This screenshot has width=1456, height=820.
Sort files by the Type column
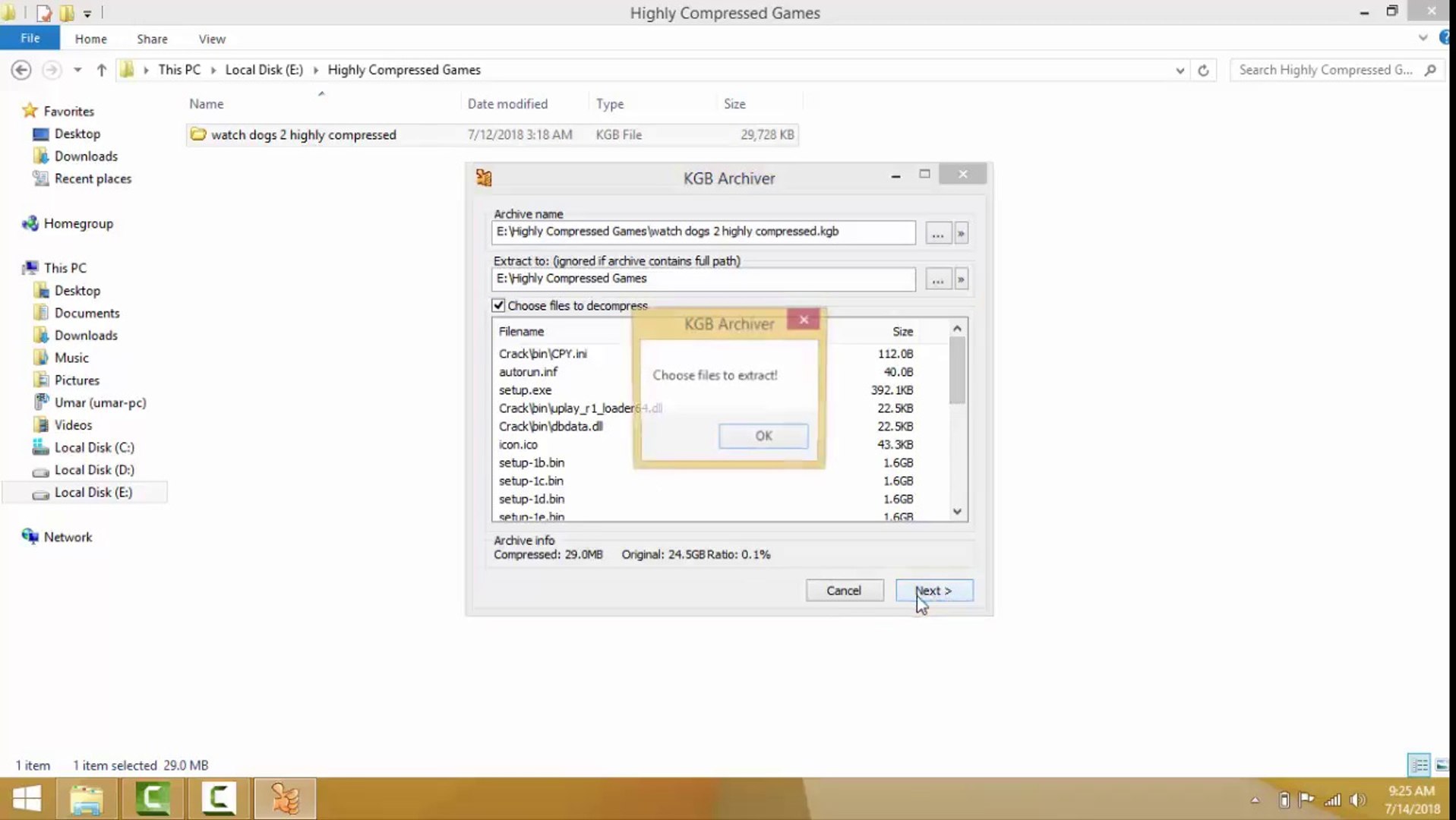coord(609,104)
